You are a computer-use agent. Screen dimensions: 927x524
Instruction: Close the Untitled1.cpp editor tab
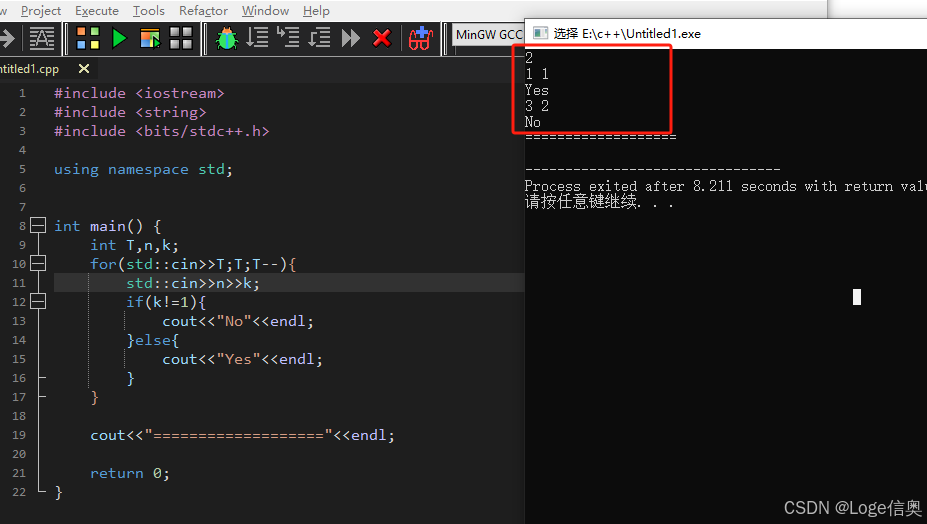tap(84, 69)
